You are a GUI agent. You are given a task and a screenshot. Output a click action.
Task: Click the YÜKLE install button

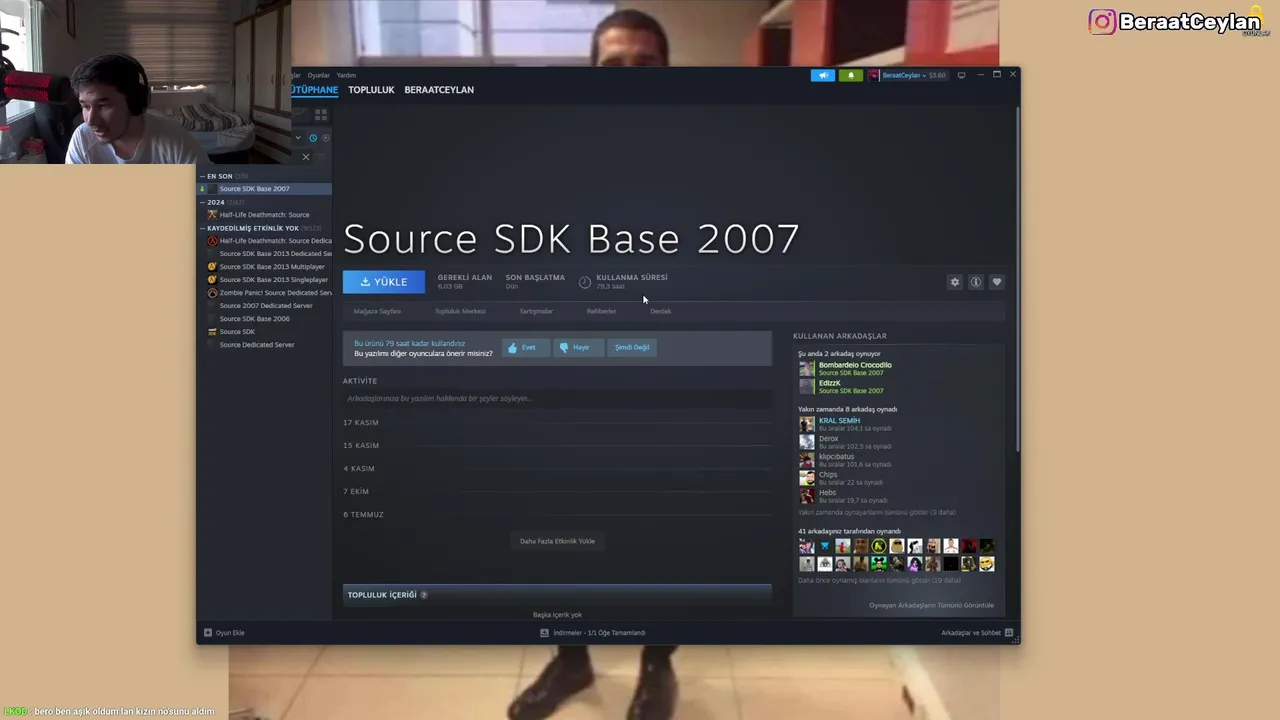[x=384, y=282]
